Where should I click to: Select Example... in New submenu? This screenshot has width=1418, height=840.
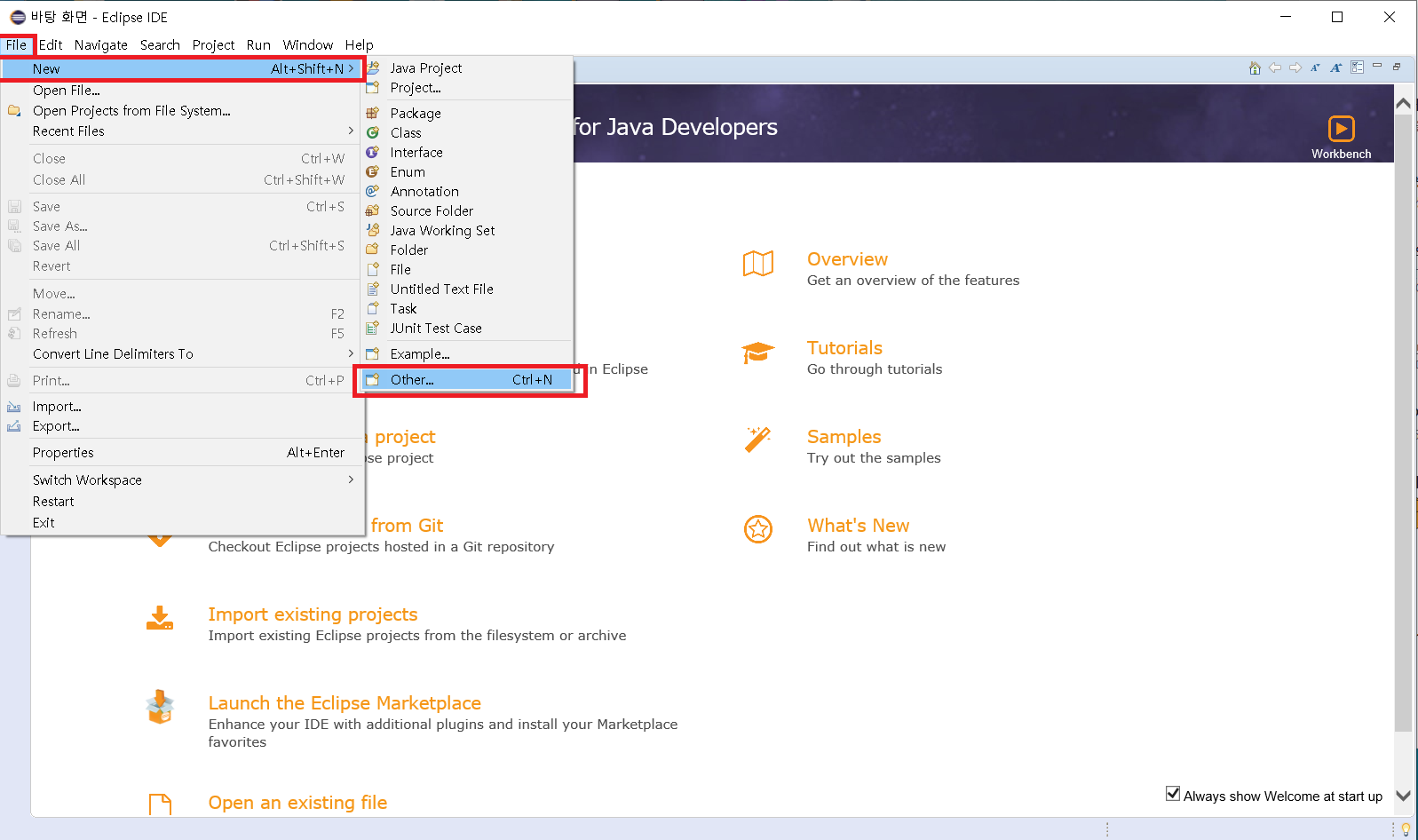click(467, 353)
